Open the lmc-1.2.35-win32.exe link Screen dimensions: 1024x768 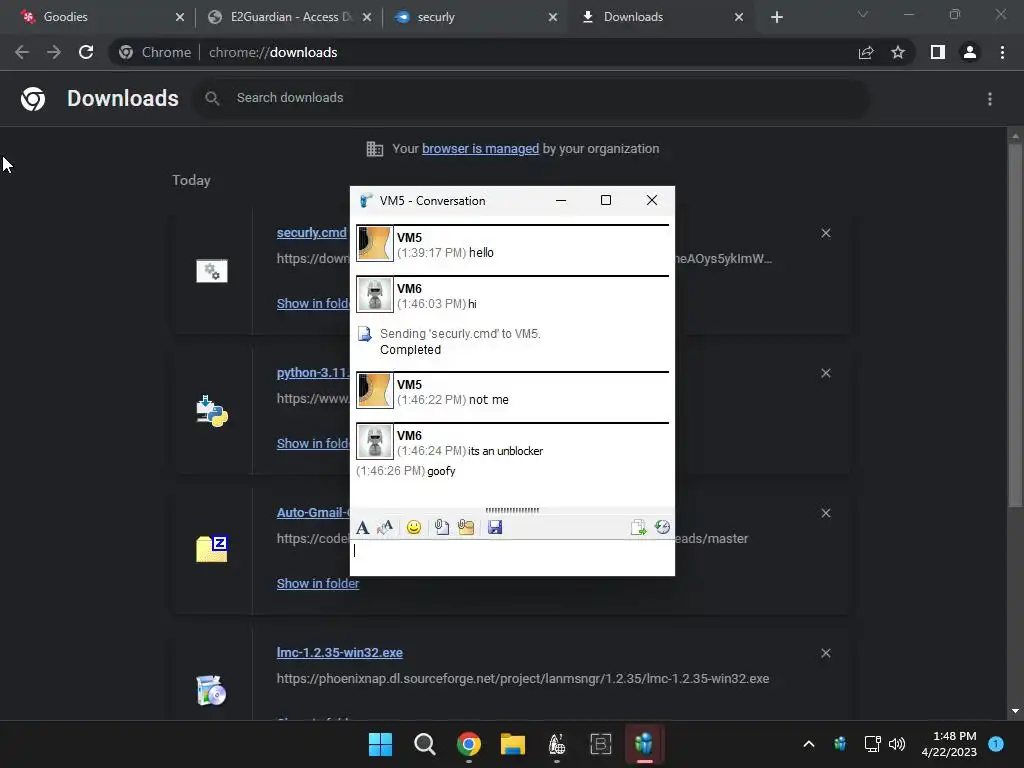(x=340, y=653)
